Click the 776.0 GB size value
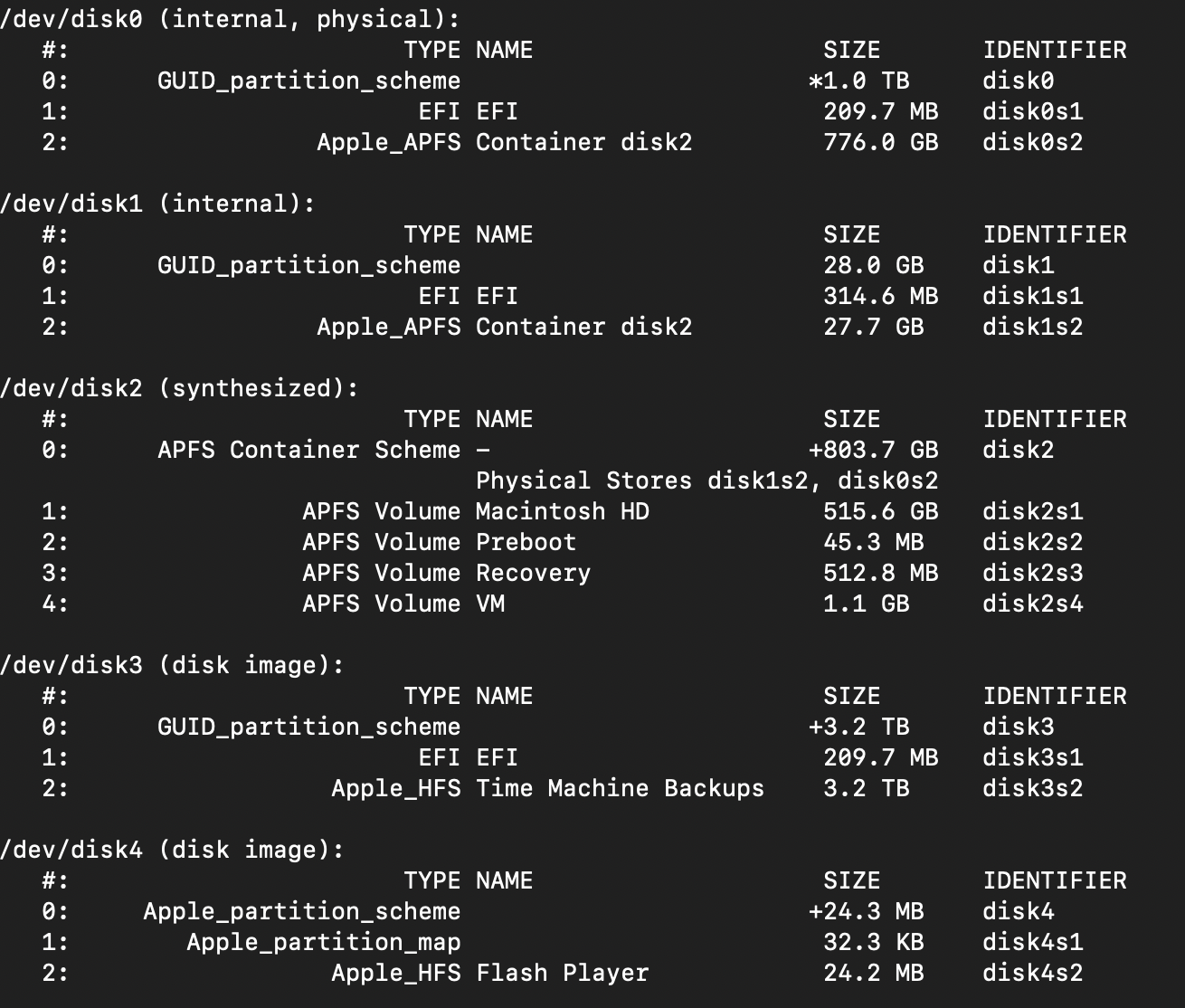The image size is (1185, 1008). tap(880, 142)
